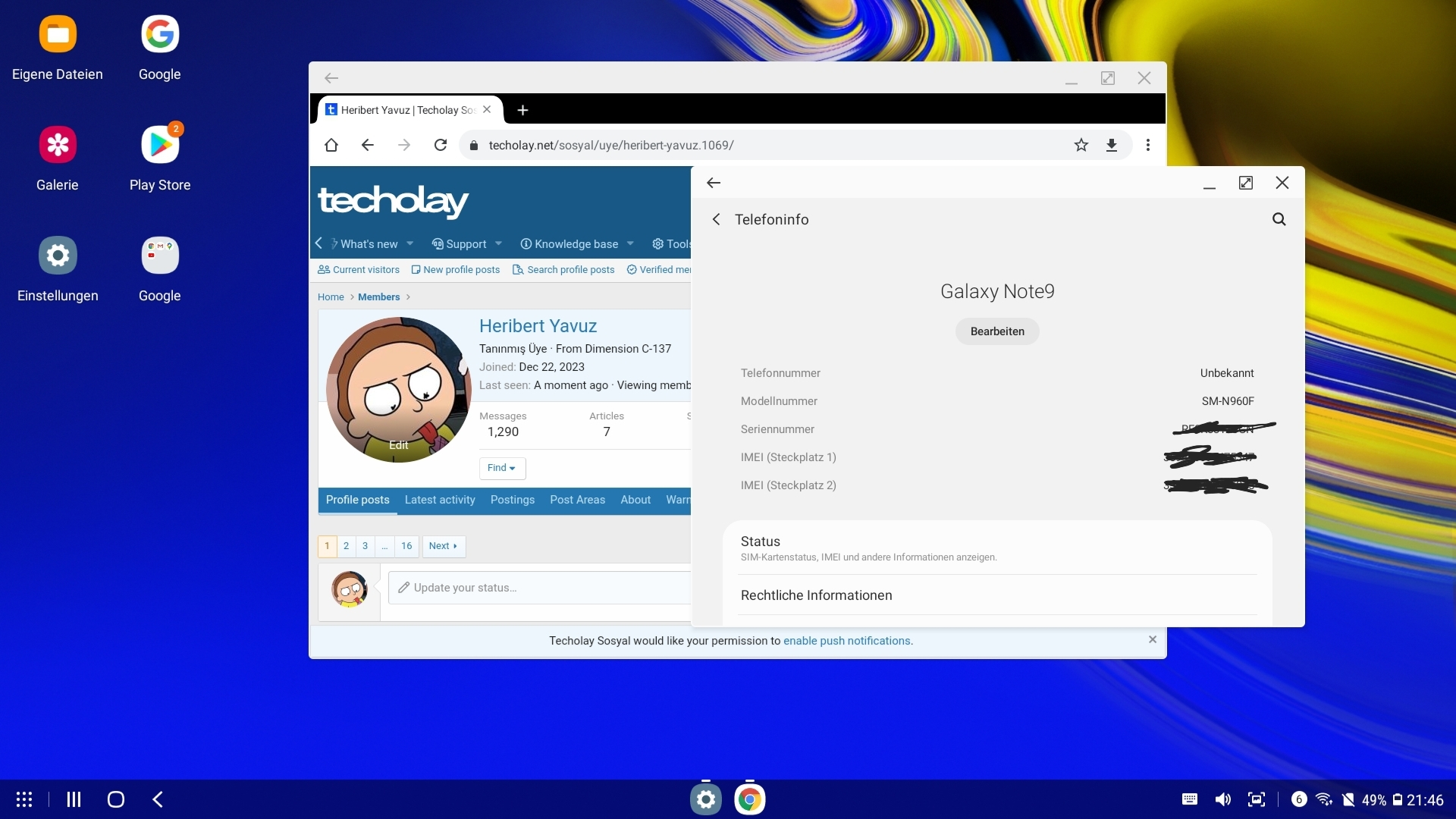Tap the home circle button in taskbar
Viewport: 1456px width, 819px height.
click(116, 799)
